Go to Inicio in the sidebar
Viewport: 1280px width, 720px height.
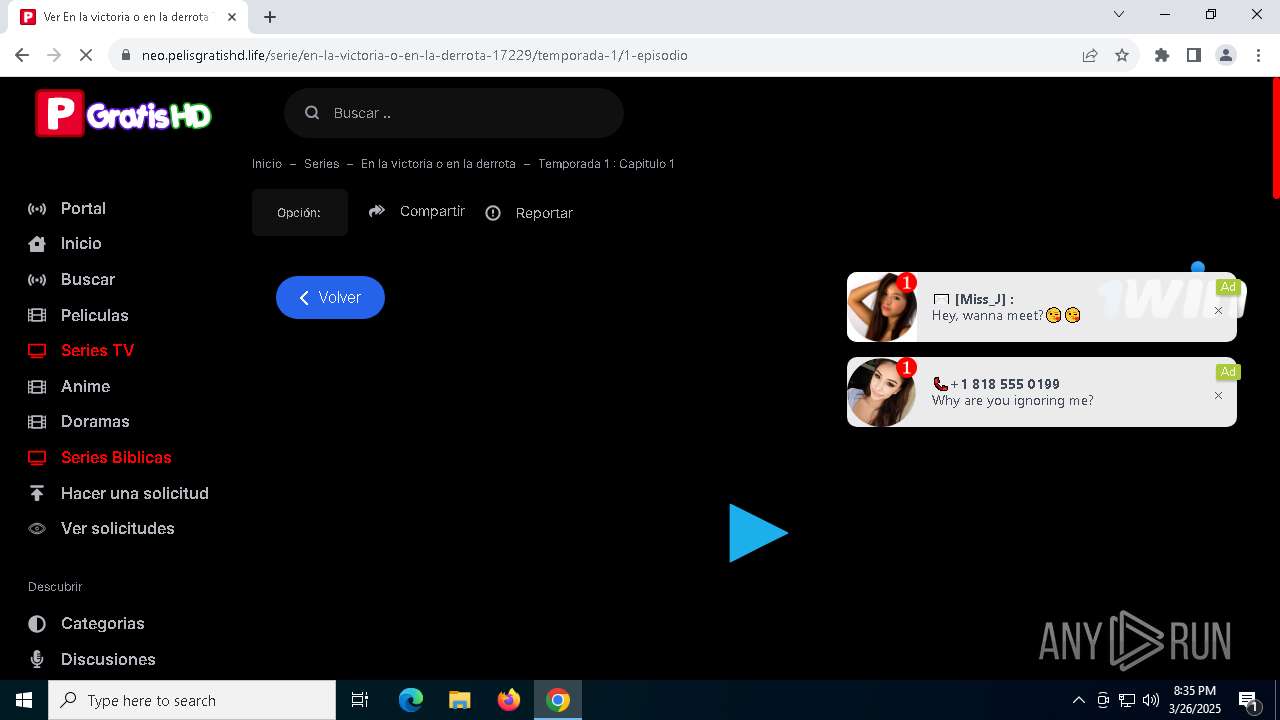tap(81, 244)
